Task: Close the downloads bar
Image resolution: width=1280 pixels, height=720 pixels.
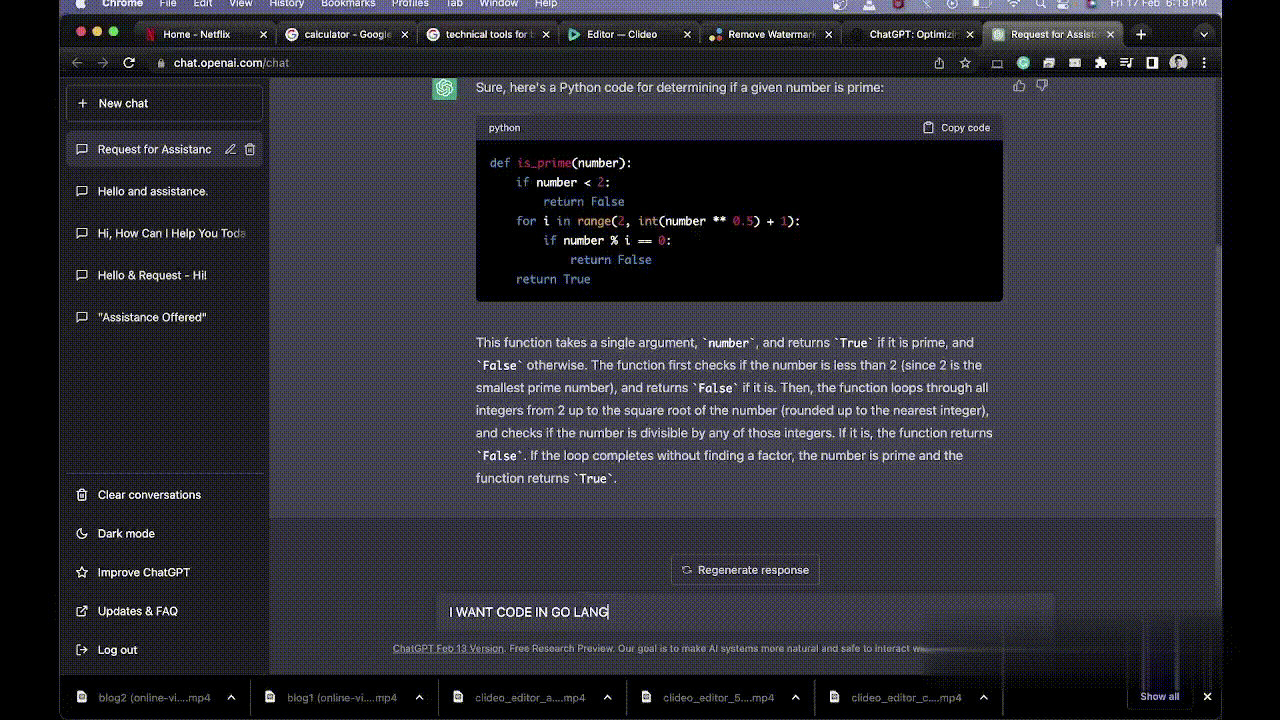Action: 1207,697
